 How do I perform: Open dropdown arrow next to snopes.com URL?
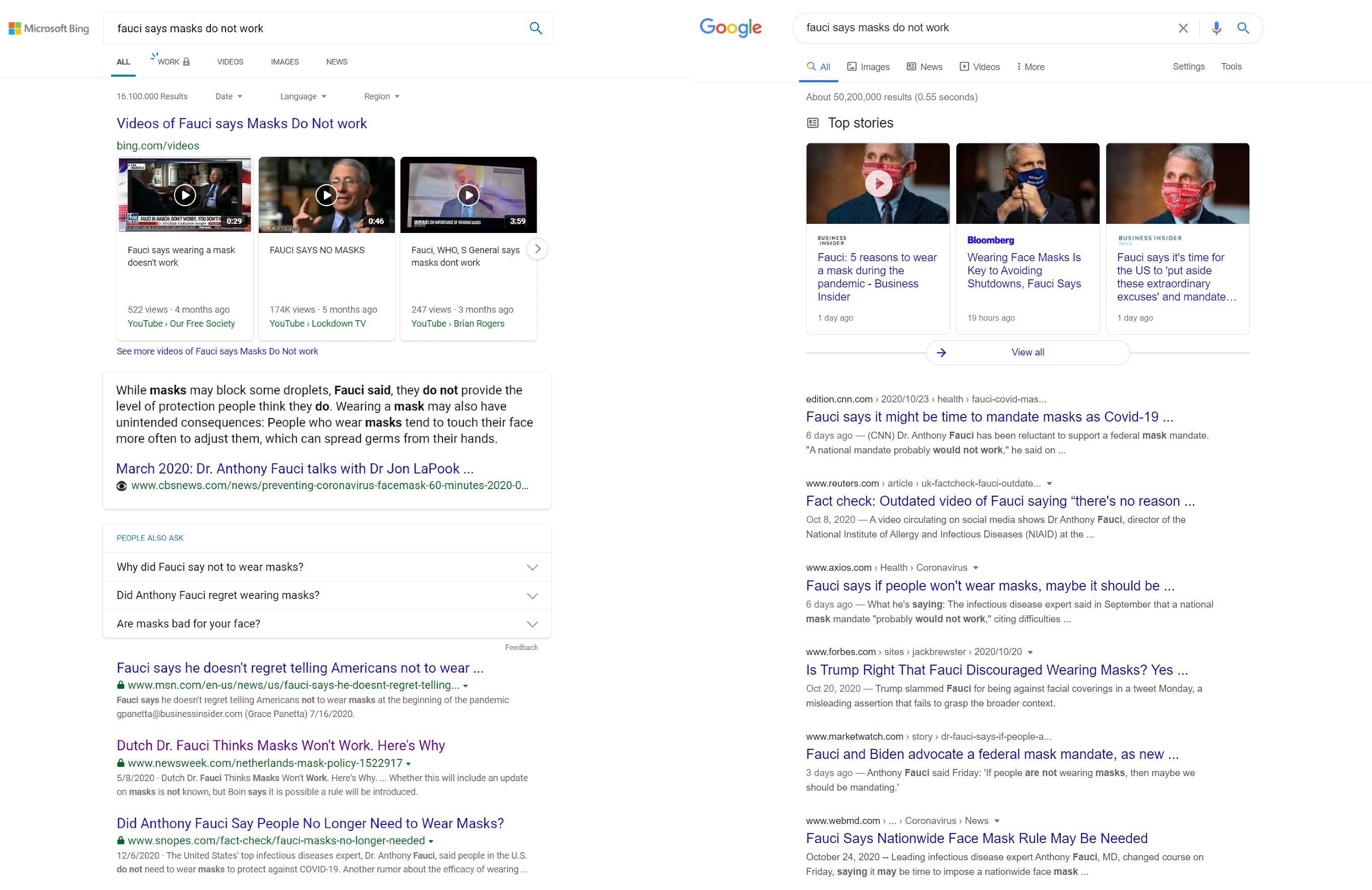(x=431, y=842)
